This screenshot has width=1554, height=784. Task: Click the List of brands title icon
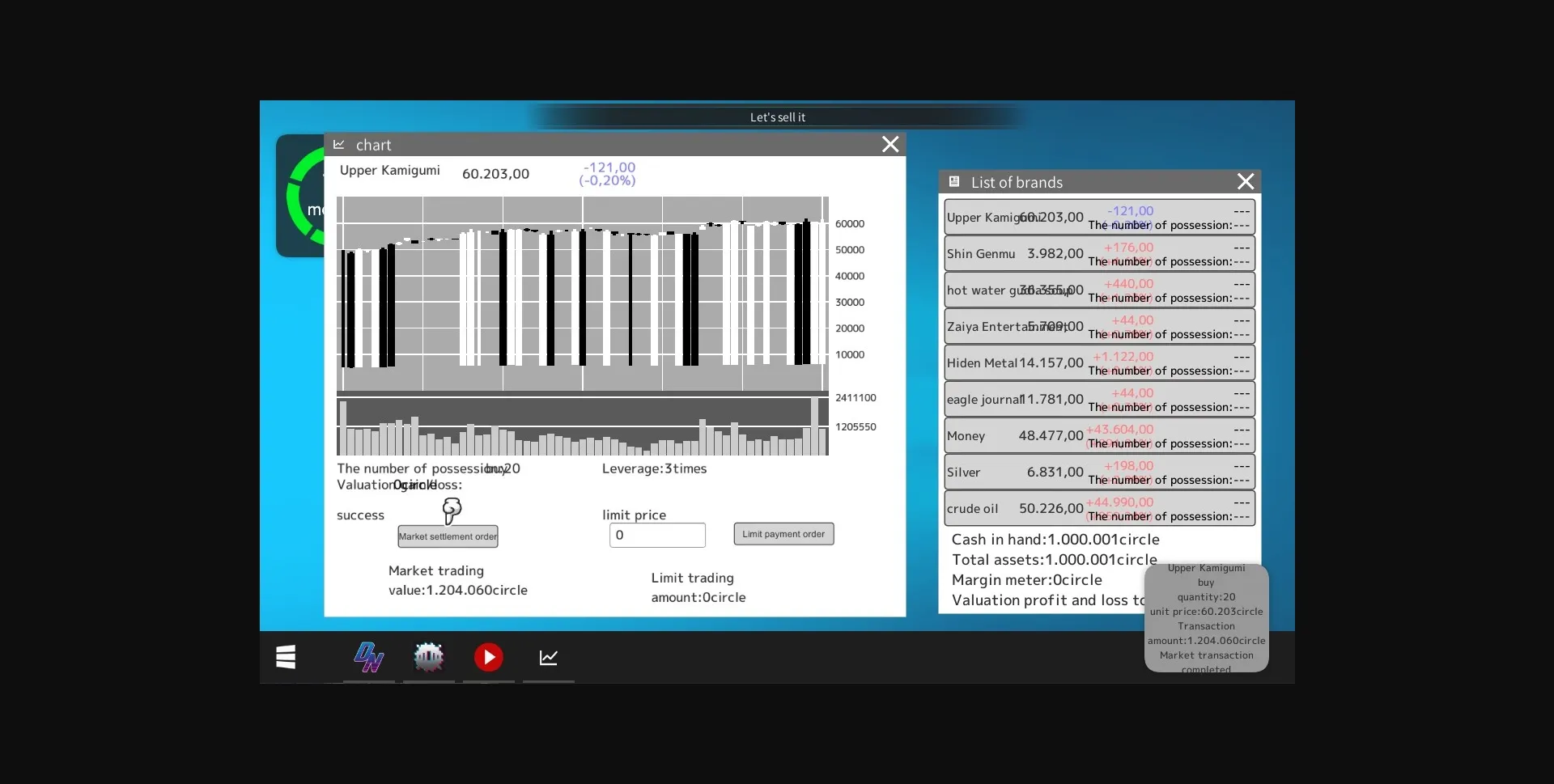pyautogui.click(x=954, y=182)
